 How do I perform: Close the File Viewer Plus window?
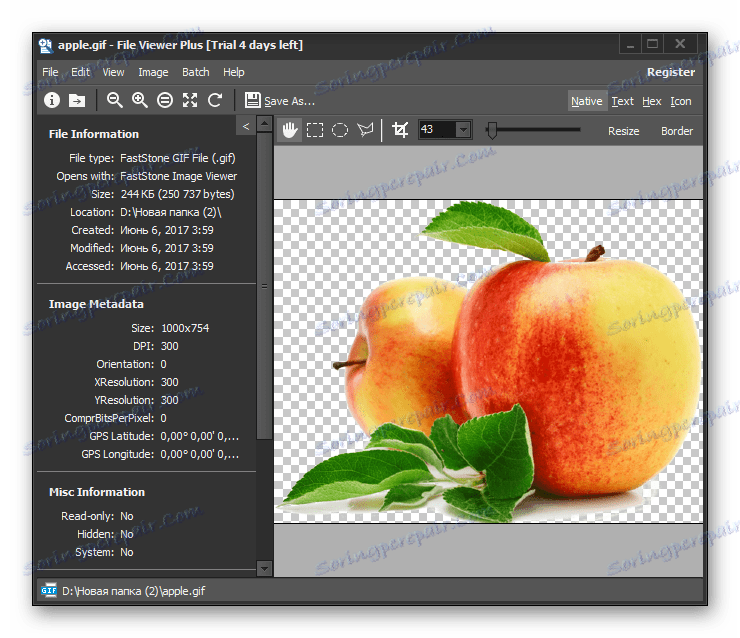680,44
